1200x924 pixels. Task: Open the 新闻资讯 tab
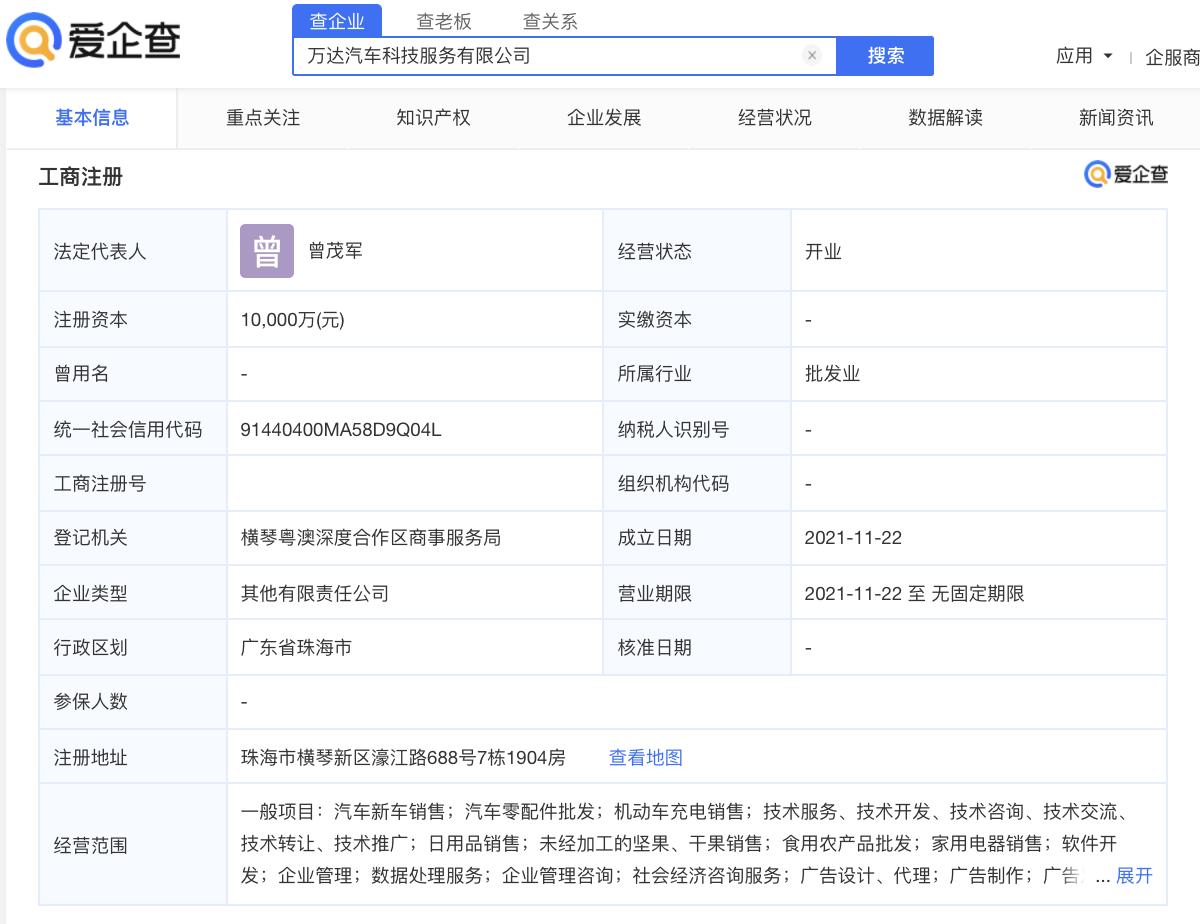coord(1116,118)
